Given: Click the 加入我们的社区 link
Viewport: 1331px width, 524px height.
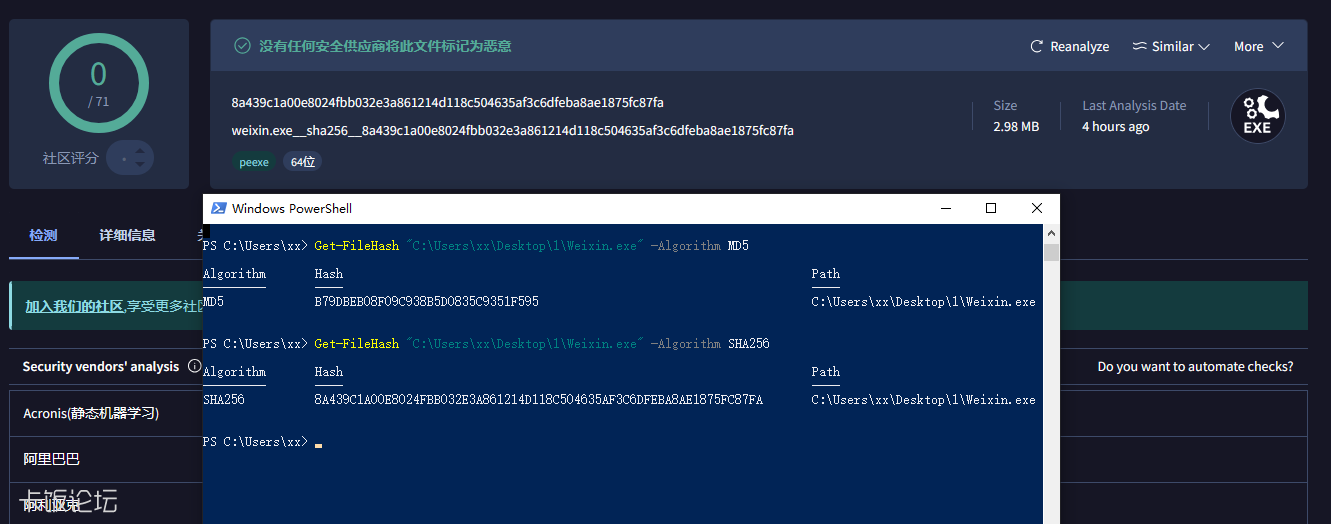Looking at the screenshot, I should (x=74, y=306).
